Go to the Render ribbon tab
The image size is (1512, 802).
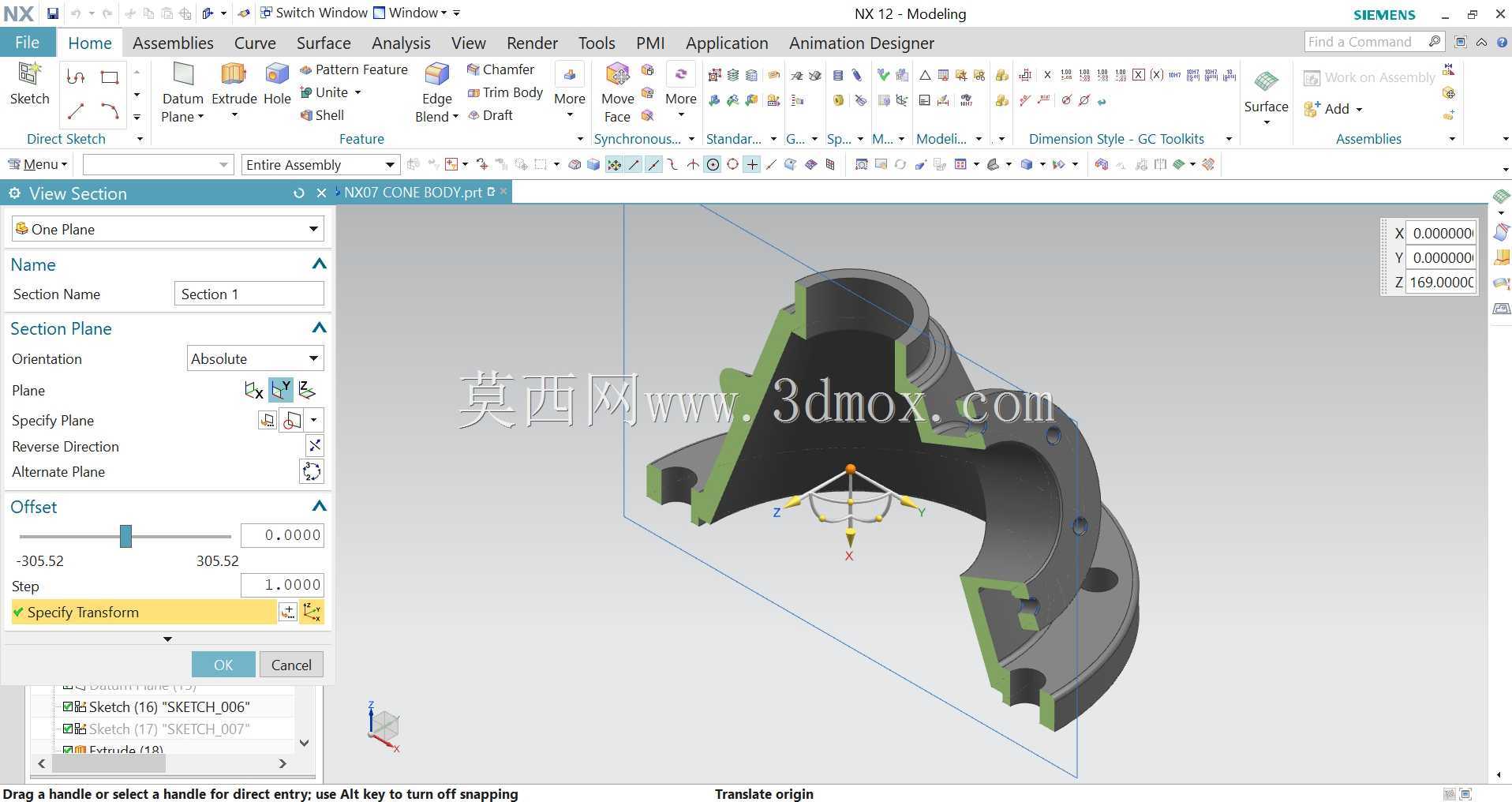532,43
